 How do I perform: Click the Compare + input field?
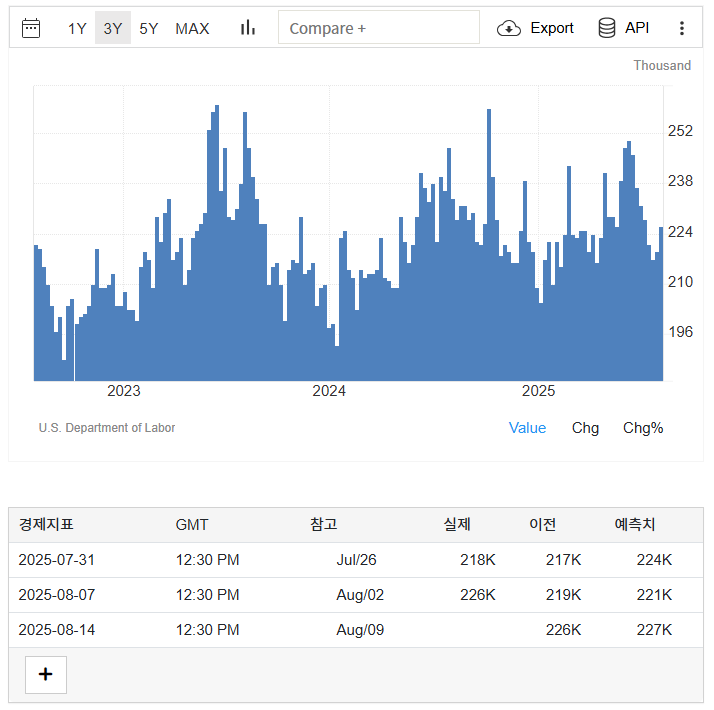click(x=379, y=28)
